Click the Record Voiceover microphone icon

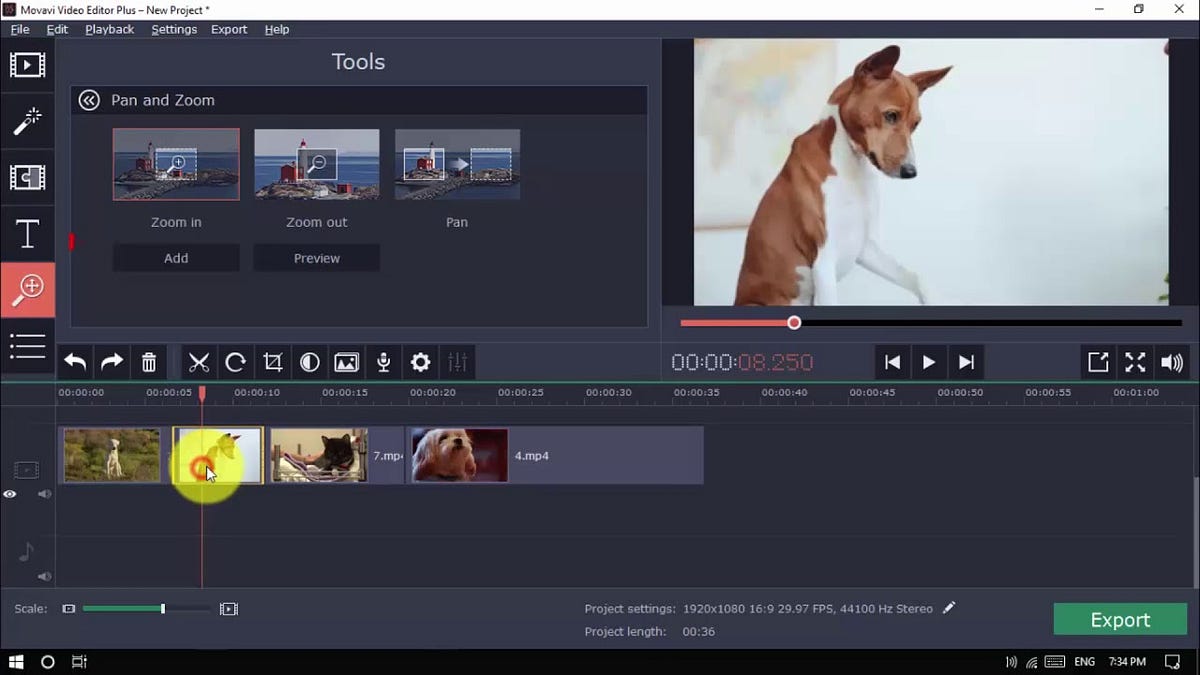tap(383, 362)
